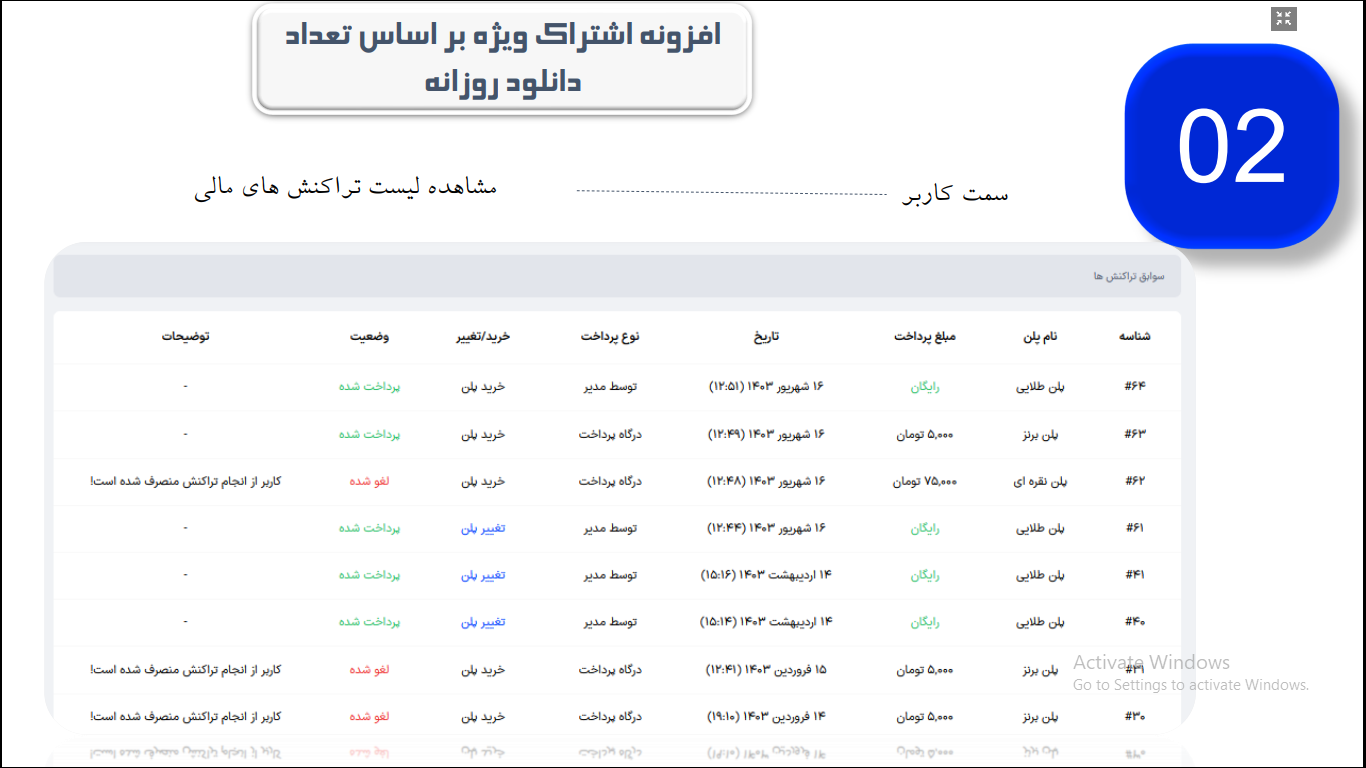Click تغییر پلن link in row #61

point(483,528)
